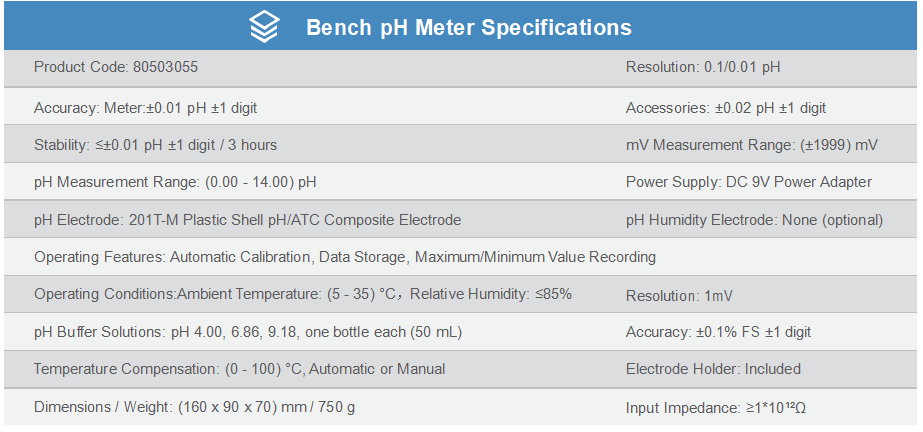923x432 pixels.
Task: Click the Accuracy Meter ±0.01 pH entry
Action: click(x=145, y=108)
